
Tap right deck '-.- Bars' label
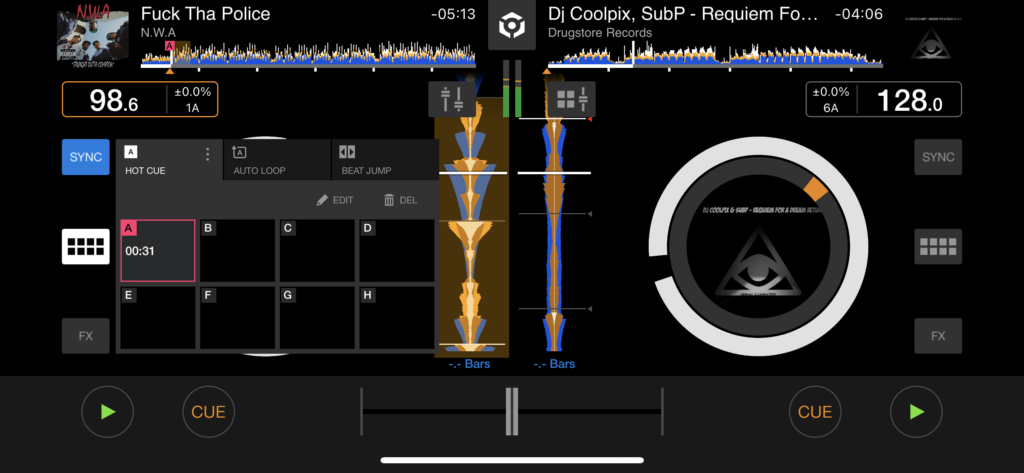pos(554,364)
